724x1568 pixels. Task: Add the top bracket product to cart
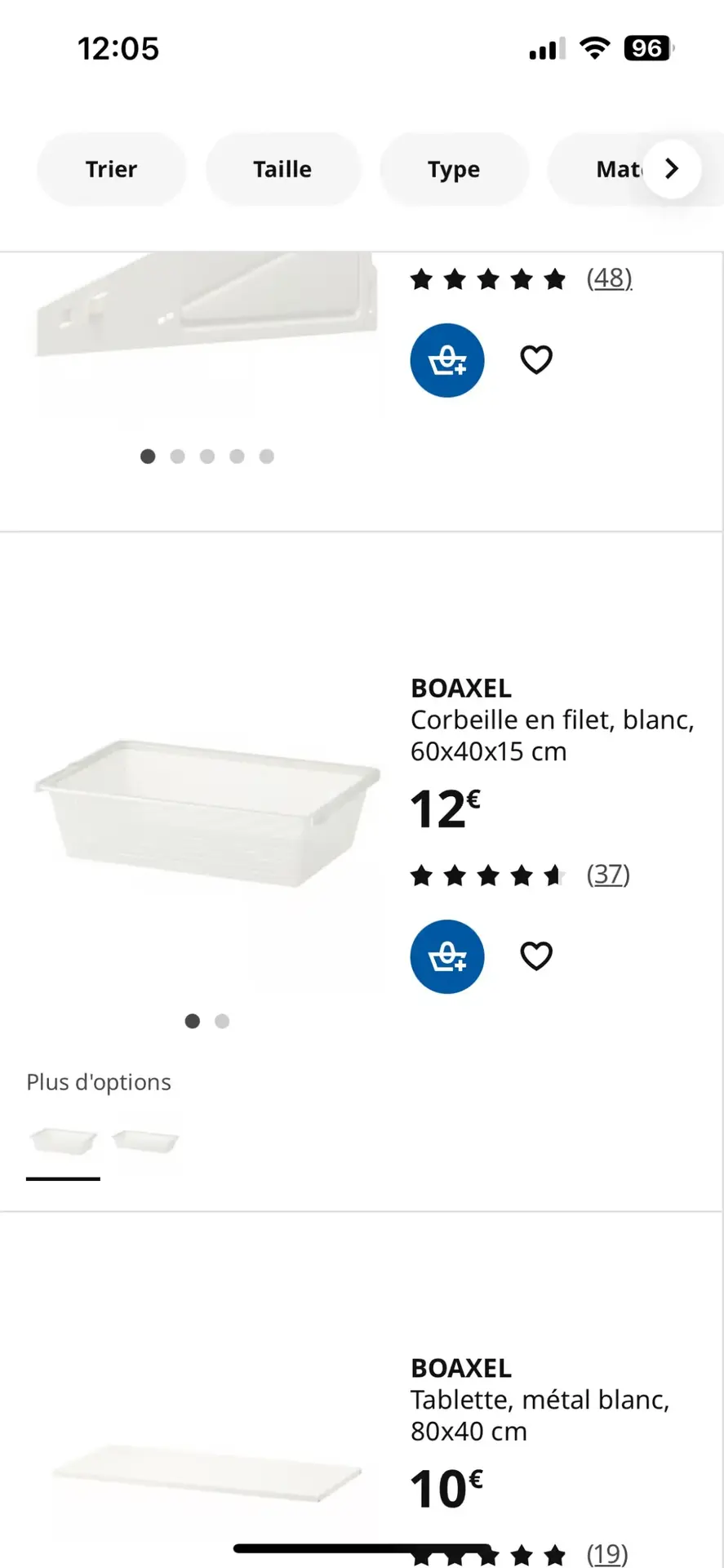(x=446, y=360)
